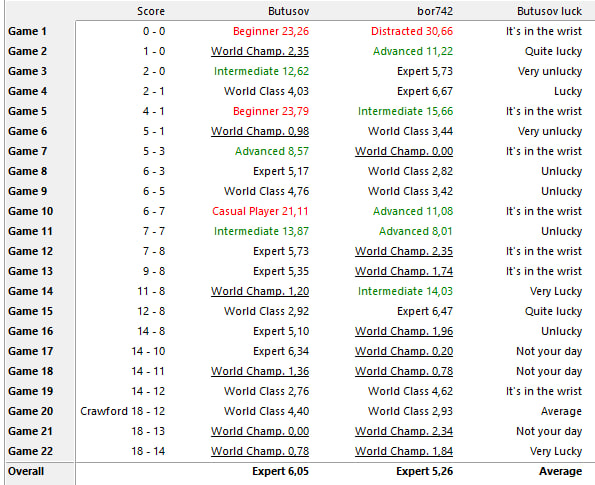Open Butusov's World Champ. 2,35 link in Game 2
595x485 pixels.
260,51
